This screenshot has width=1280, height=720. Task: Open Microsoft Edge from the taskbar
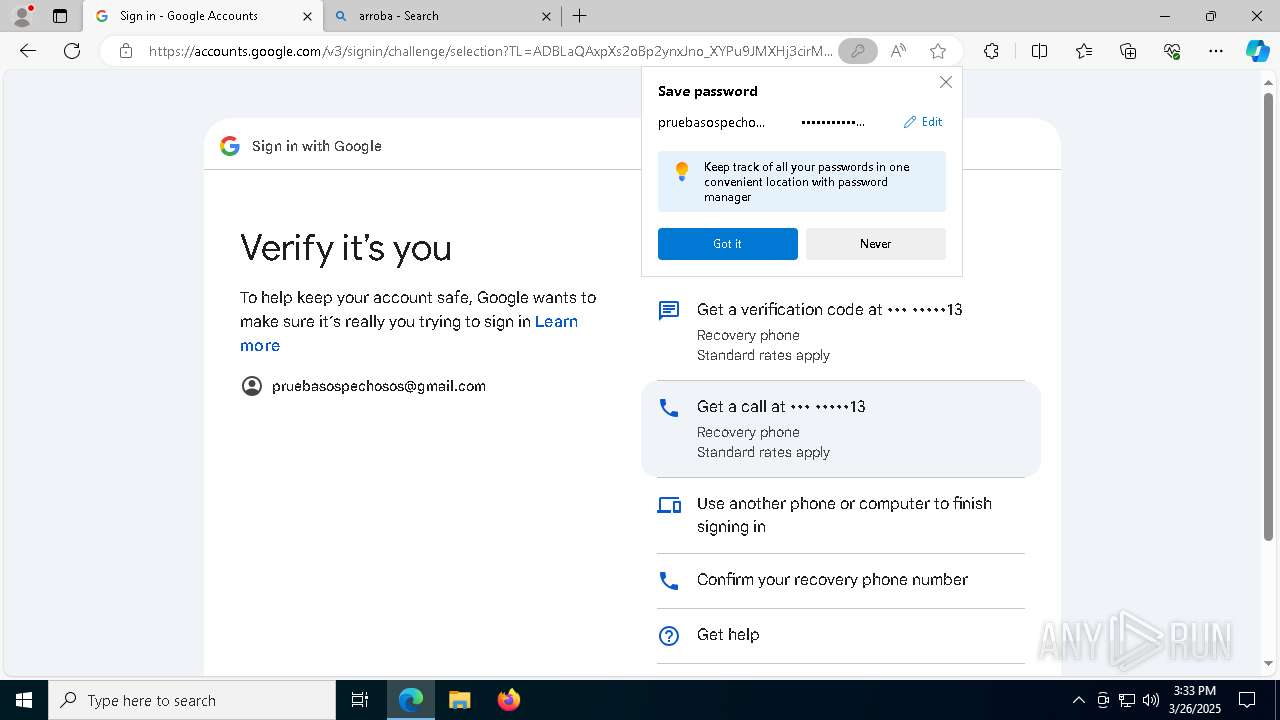point(411,700)
